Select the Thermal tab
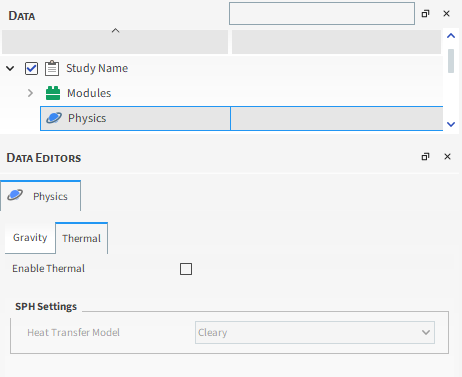The height and width of the screenshot is (377, 462). point(81,238)
